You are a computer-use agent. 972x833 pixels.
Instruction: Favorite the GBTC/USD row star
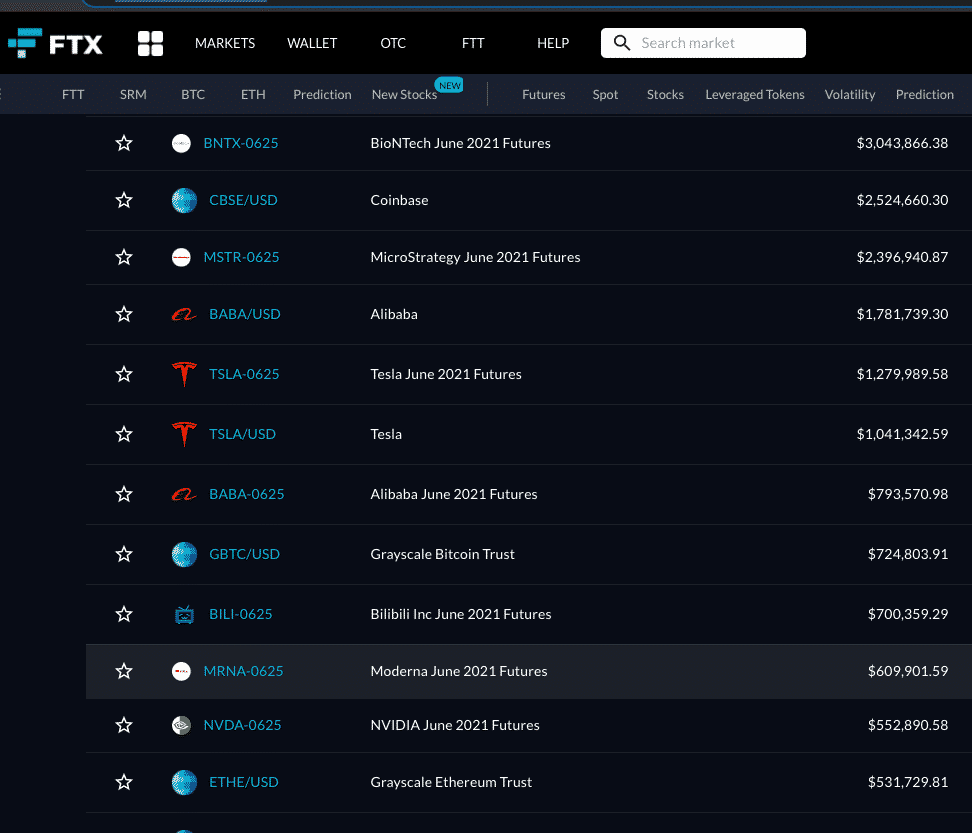click(124, 554)
